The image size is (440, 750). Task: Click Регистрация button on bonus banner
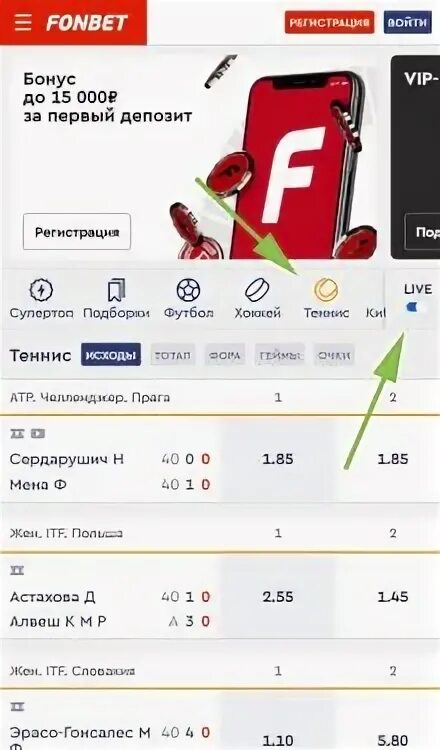click(77, 232)
